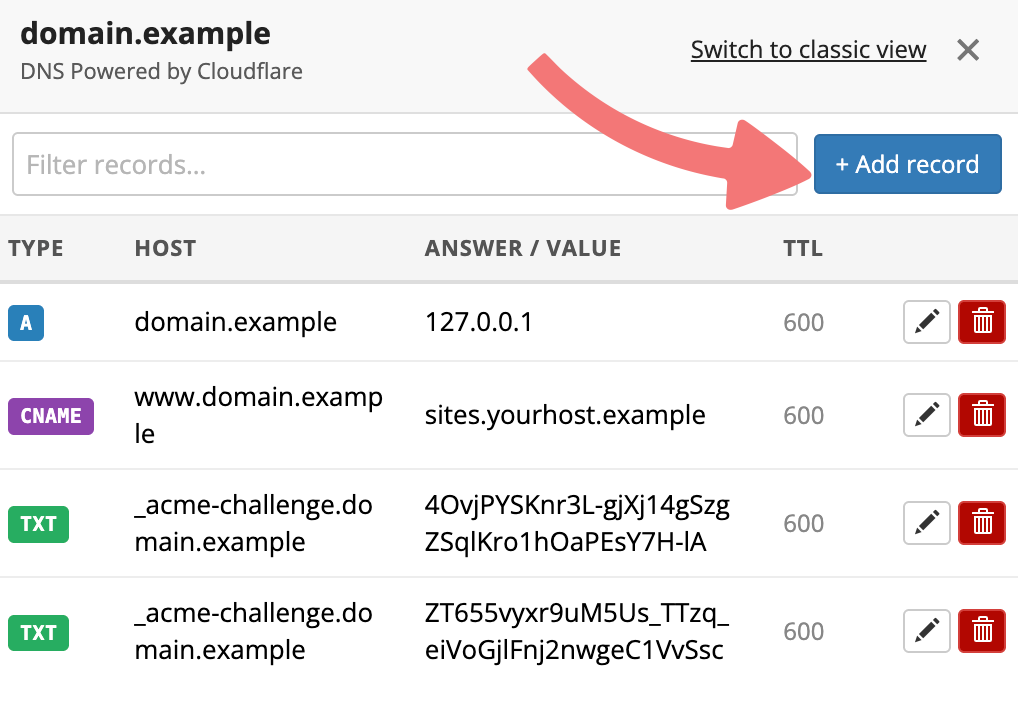Screen dimensions: 1018x704
Task: Click the purple CNAME type badge
Action: pos(51,416)
